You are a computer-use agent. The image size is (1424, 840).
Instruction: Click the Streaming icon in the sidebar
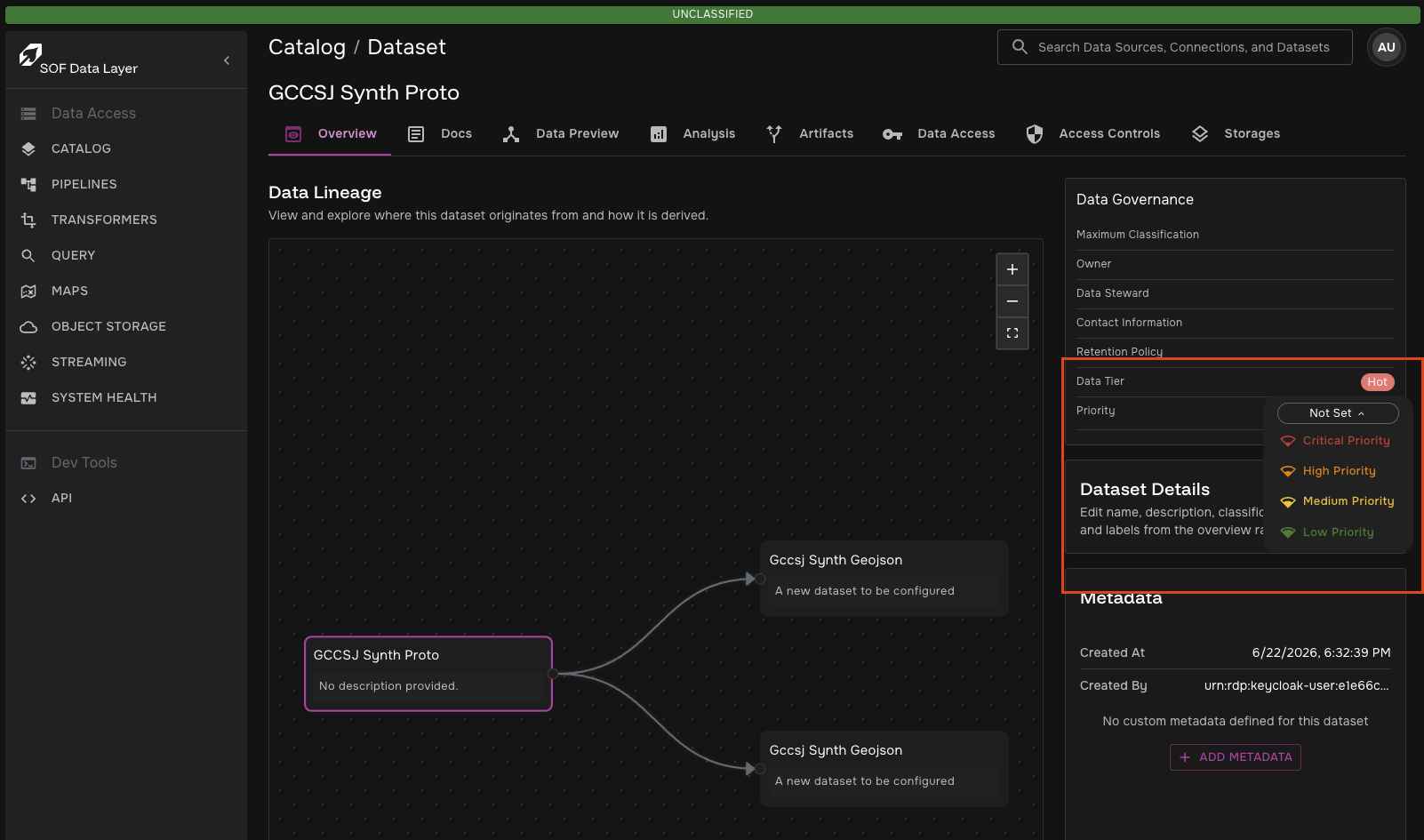(x=28, y=363)
